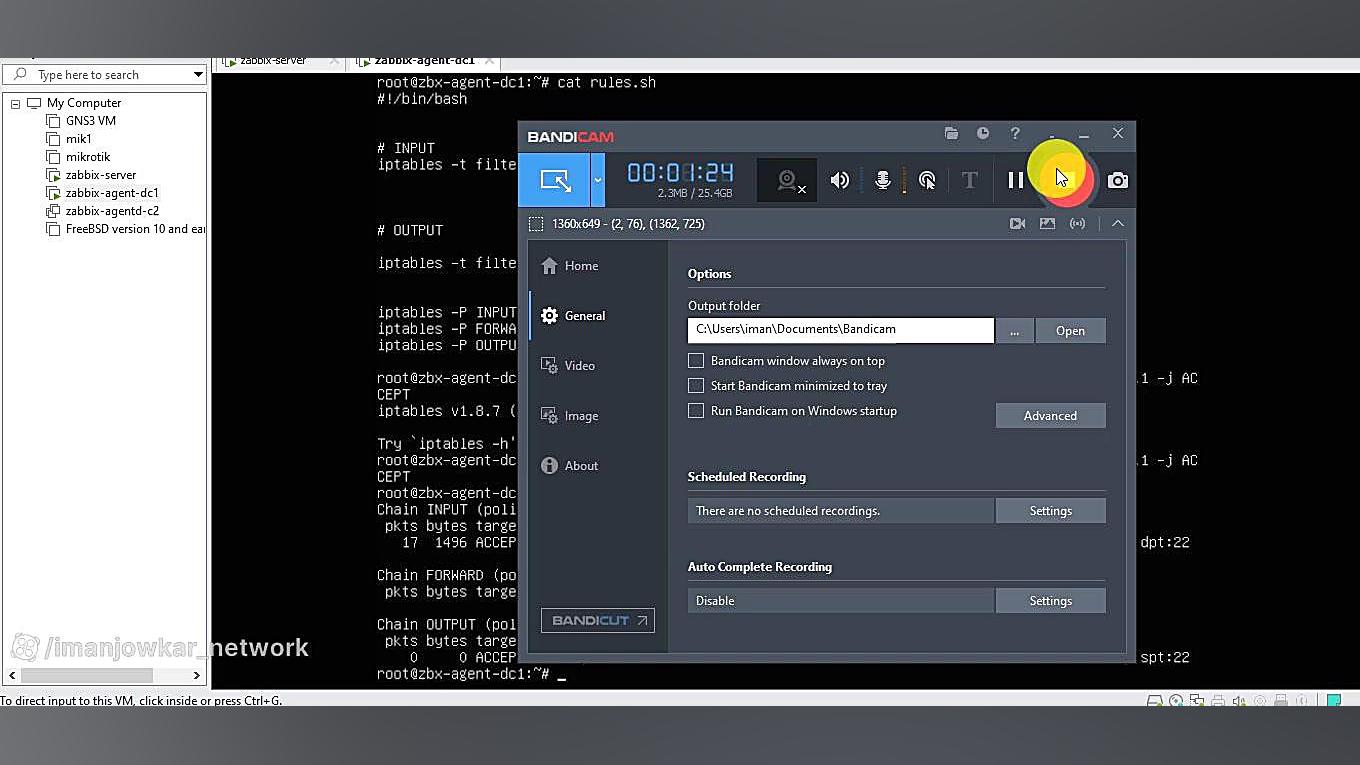This screenshot has height=765, width=1360.
Task: Click the network adapter status icon
Action: pyautogui.click(x=1197, y=701)
